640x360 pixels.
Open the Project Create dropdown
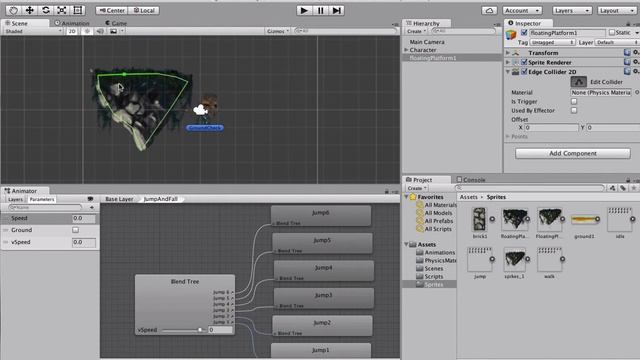(x=417, y=188)
